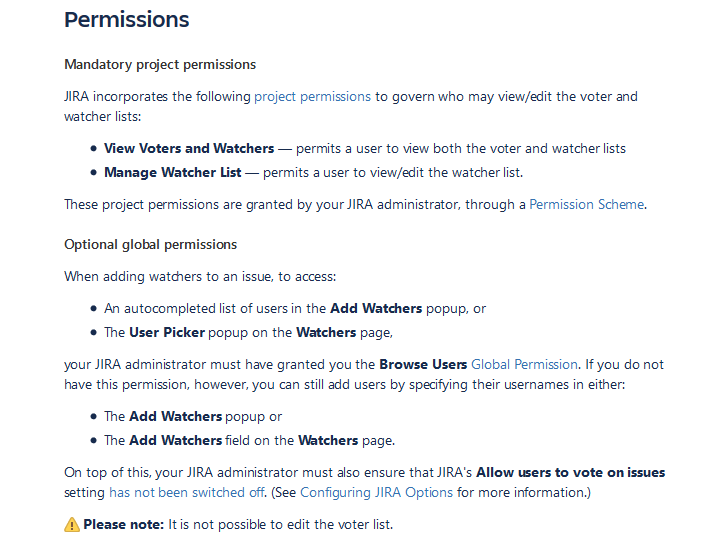Click the bold View Voters and Watchers text

click(189, 148)
